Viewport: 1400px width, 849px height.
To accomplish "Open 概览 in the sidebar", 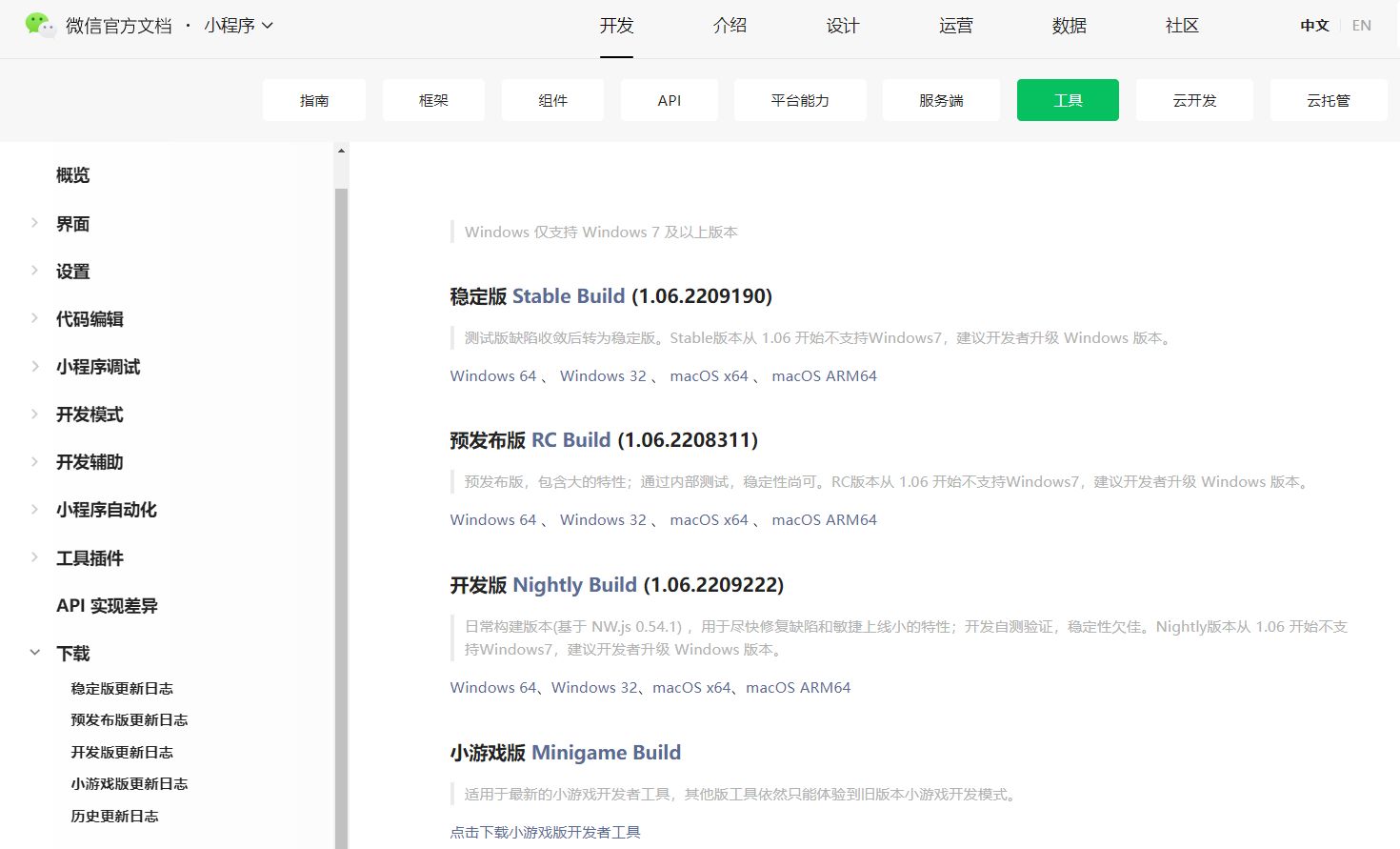I will pos(73,175).
